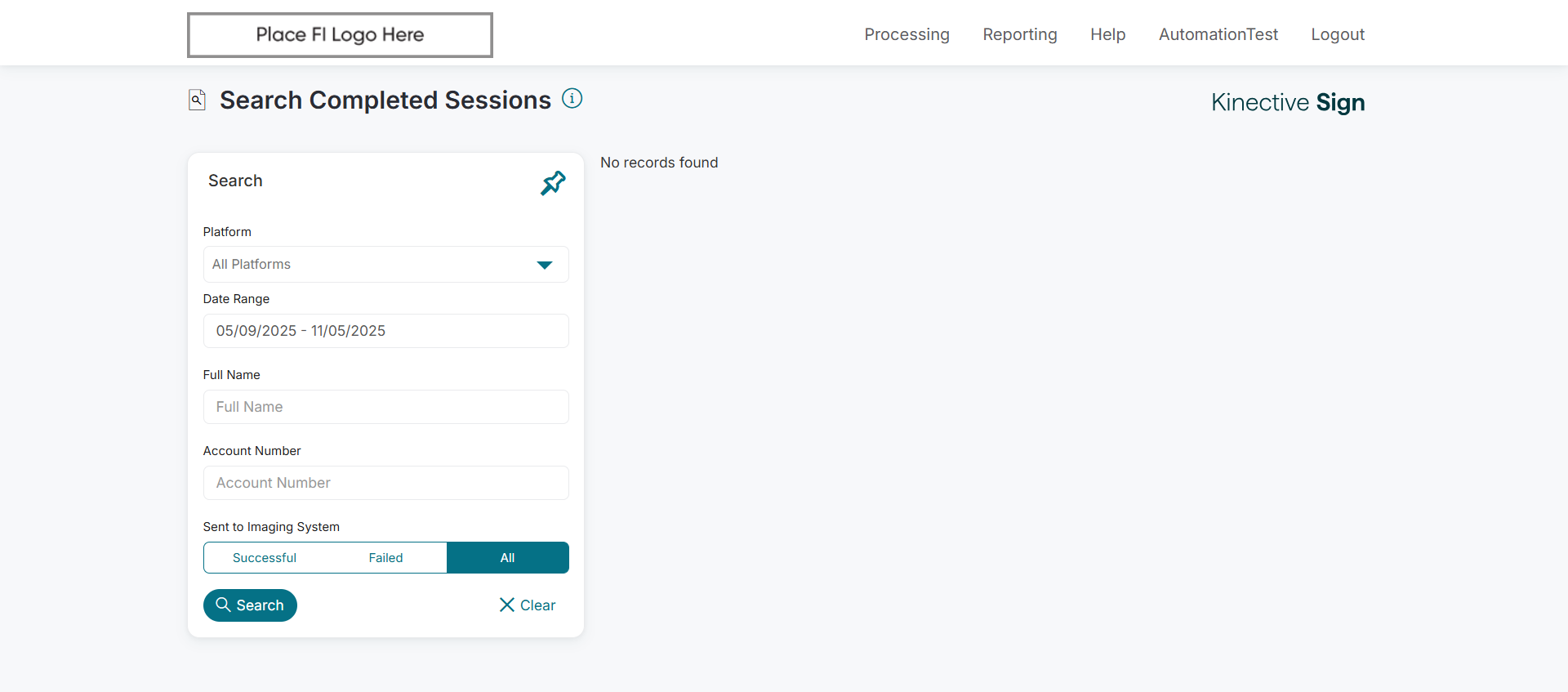Click the info icon beside page title
This screenshot has width=1568, height=692.
click(572, 99)
